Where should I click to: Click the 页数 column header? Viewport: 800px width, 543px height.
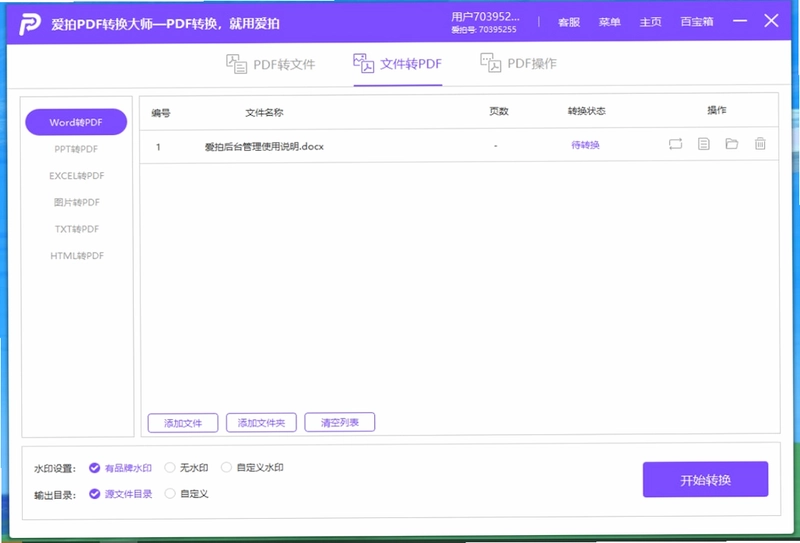click(499, 111)
